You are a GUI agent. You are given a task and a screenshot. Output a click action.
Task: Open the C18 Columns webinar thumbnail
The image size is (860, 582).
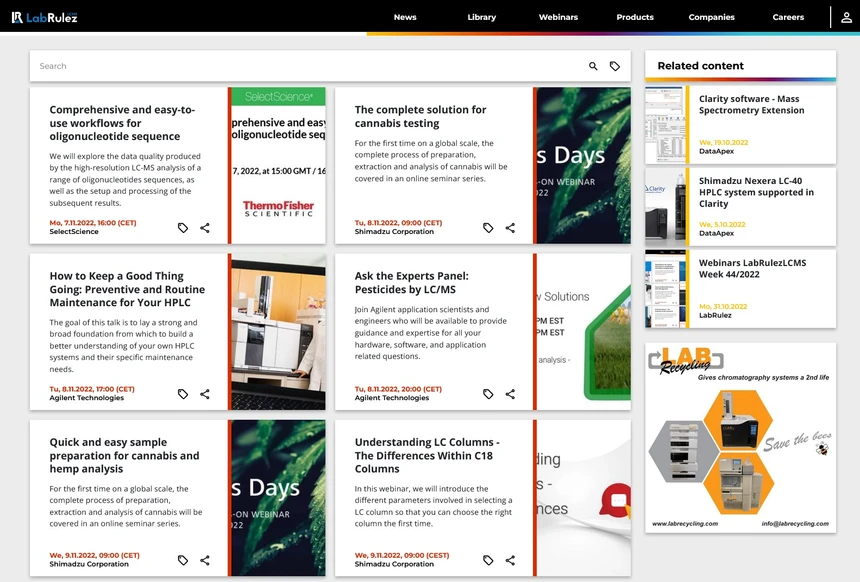(584, 498)
